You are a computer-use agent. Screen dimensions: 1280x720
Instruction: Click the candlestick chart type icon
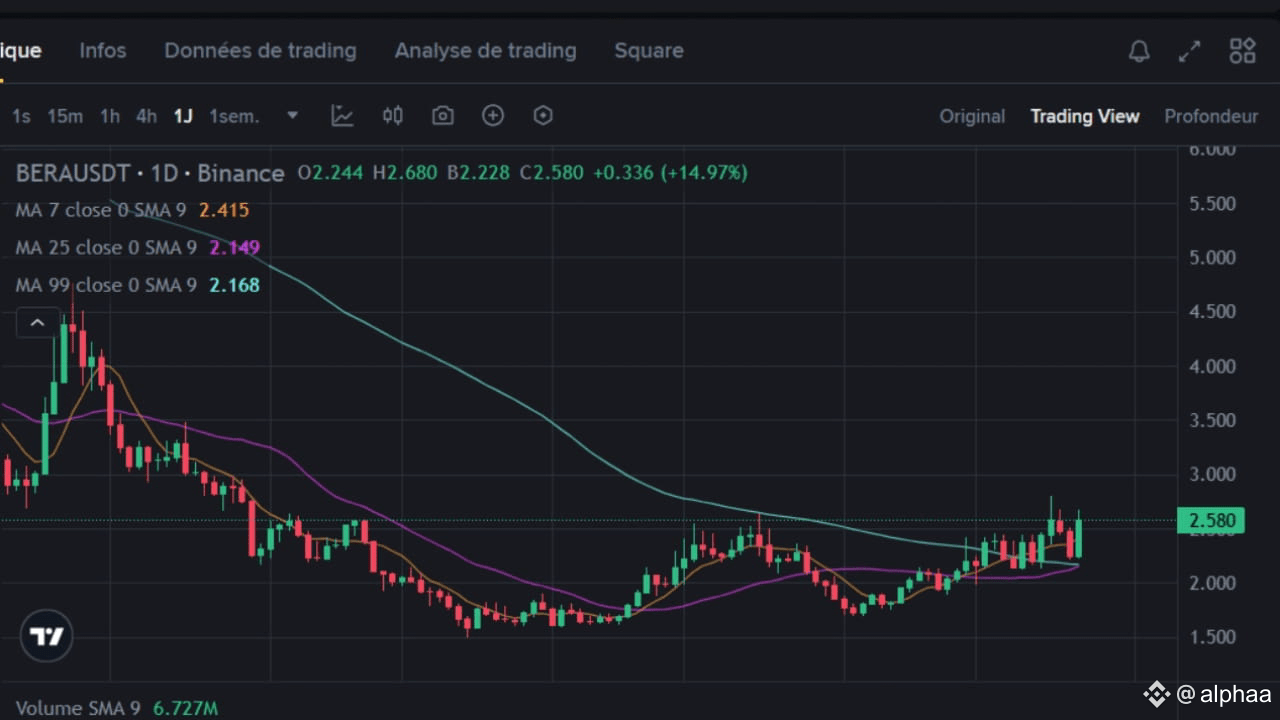[393, 116]
